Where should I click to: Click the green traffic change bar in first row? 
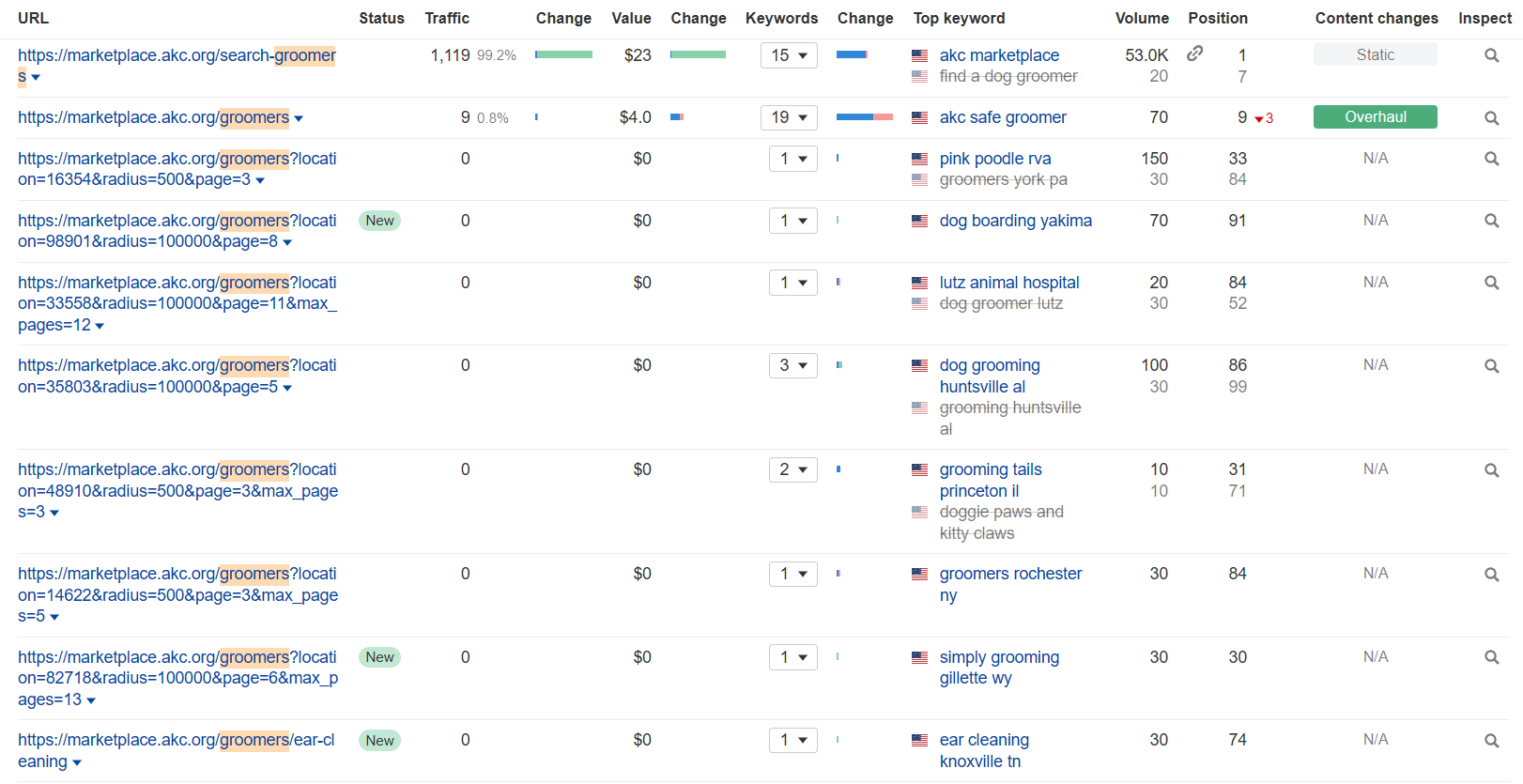coord(563,54)
